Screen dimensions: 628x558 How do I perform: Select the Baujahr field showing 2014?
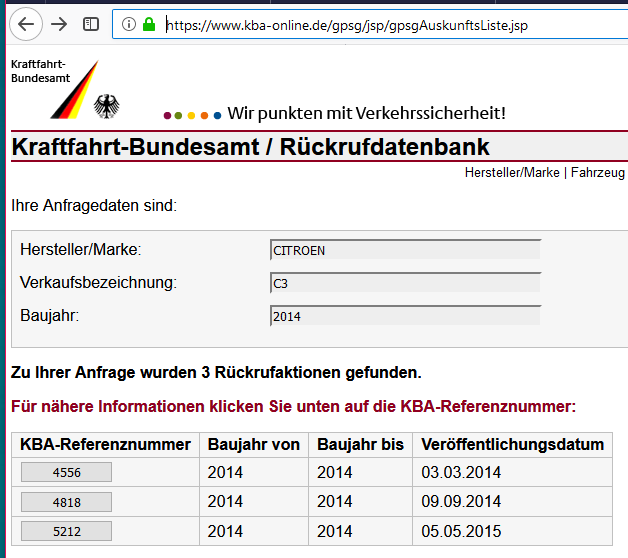coord(405,316)
